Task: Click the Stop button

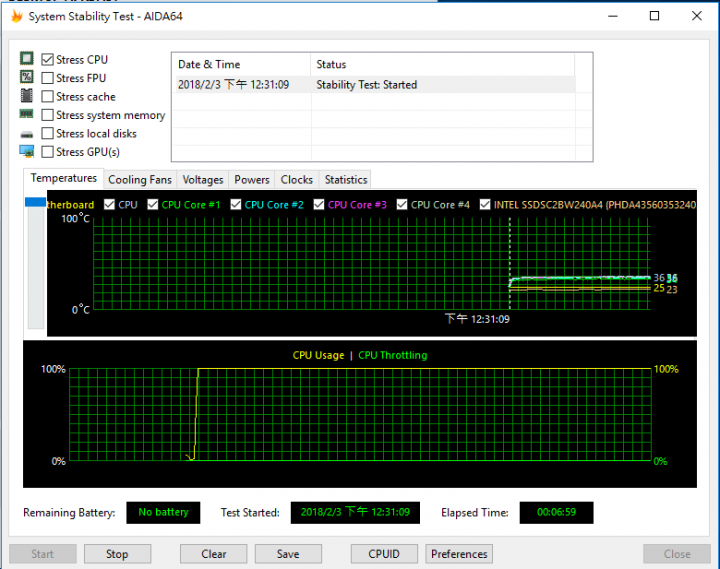Action: pos(117,554)
